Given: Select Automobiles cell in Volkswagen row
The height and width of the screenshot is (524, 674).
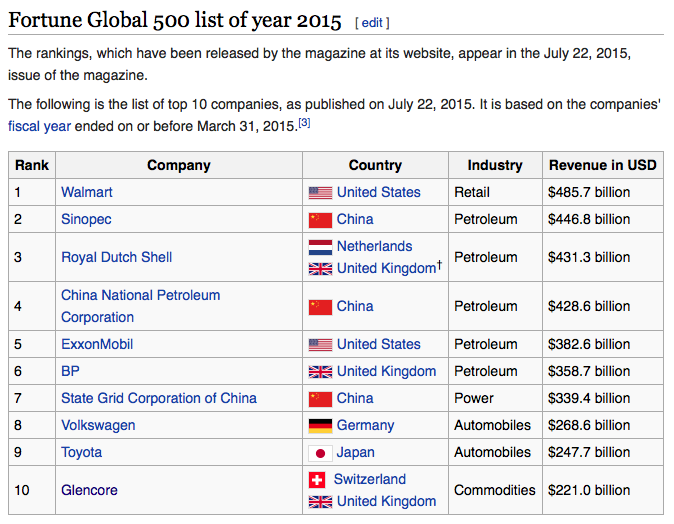Looking at the screenshot, I should coord(495,425).
